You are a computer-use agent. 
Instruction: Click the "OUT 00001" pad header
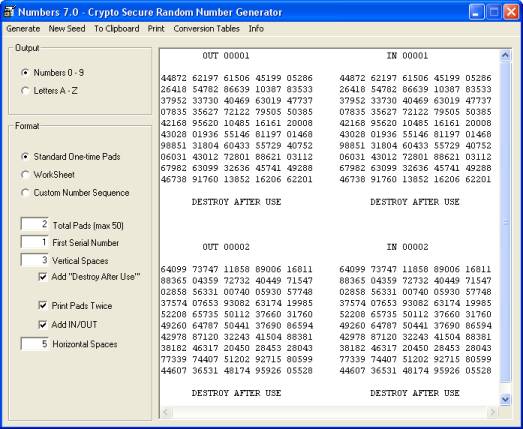[226, 56]
